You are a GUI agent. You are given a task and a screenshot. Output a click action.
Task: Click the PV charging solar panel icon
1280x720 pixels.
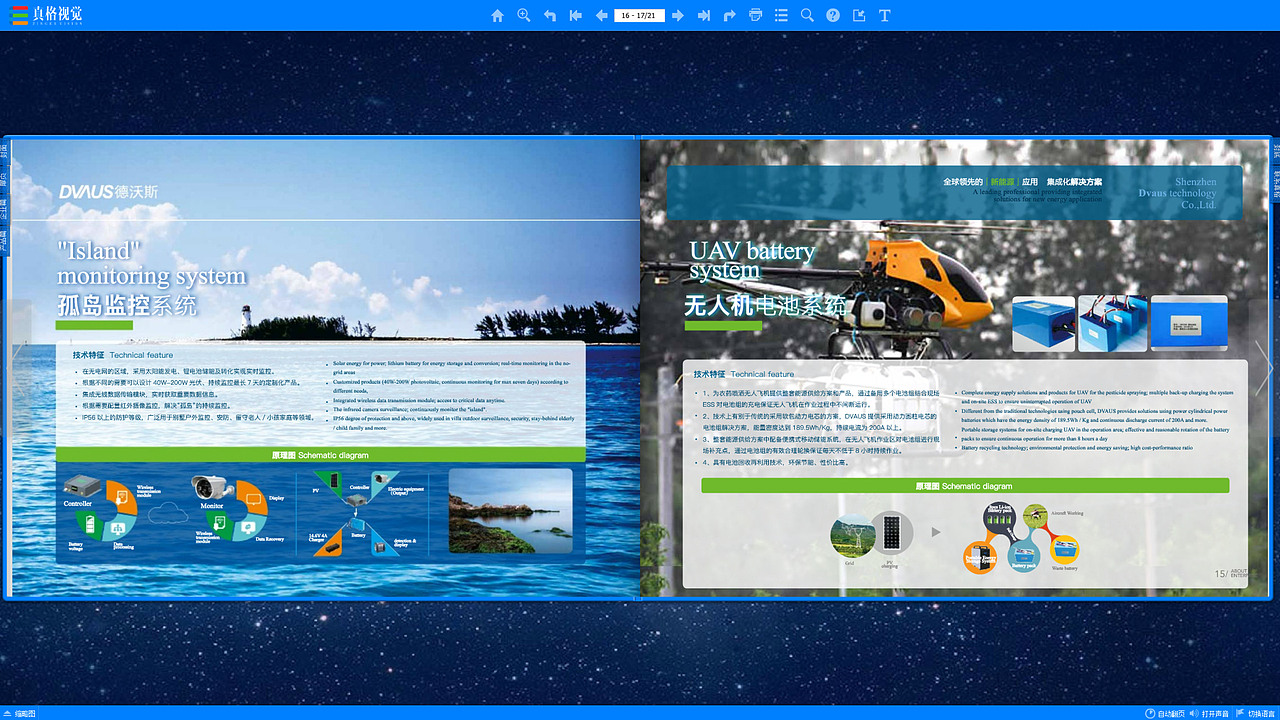[890, 532]
